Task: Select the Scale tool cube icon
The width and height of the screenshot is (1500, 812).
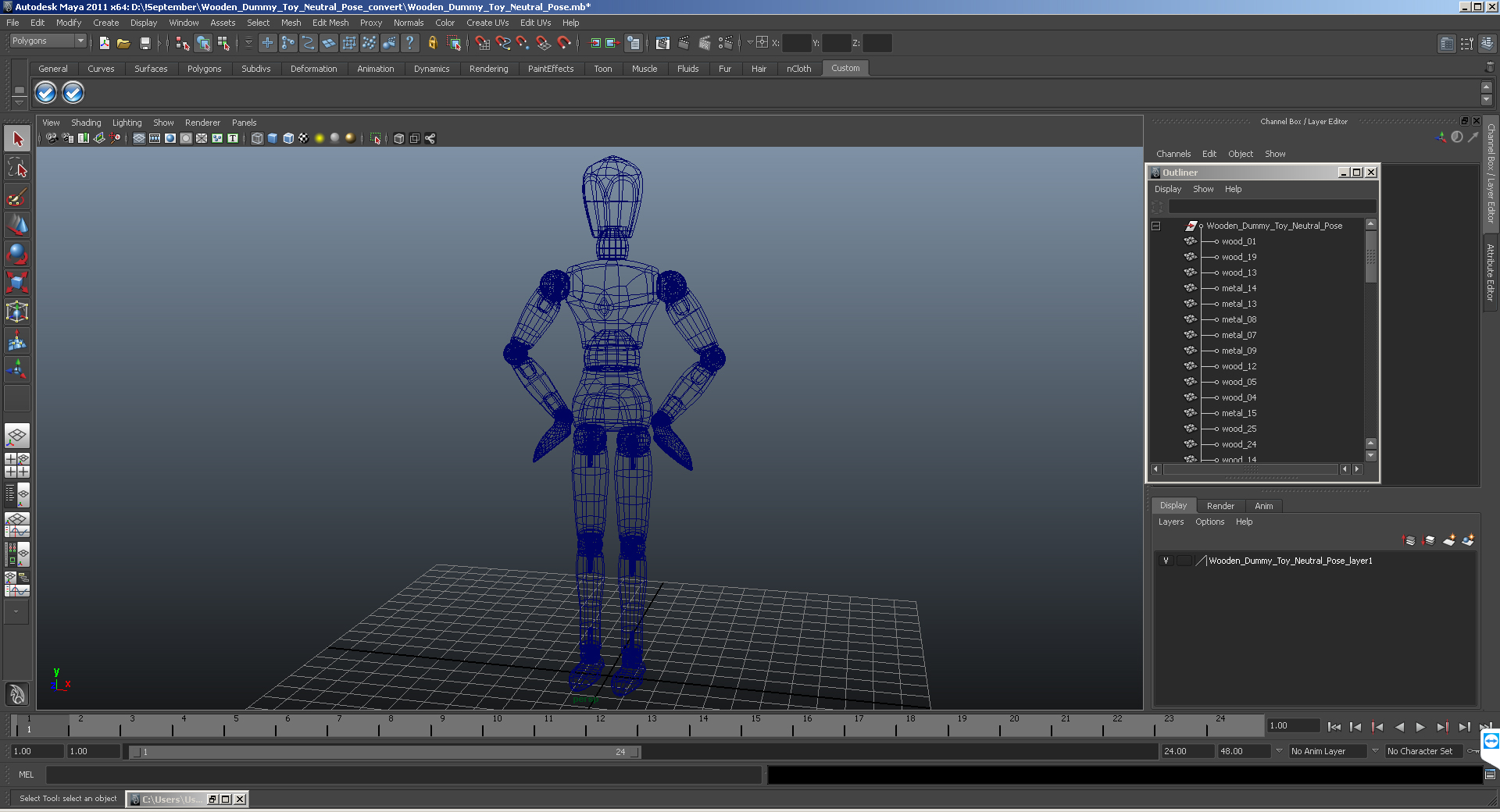Action: click(x=17, y=283)
